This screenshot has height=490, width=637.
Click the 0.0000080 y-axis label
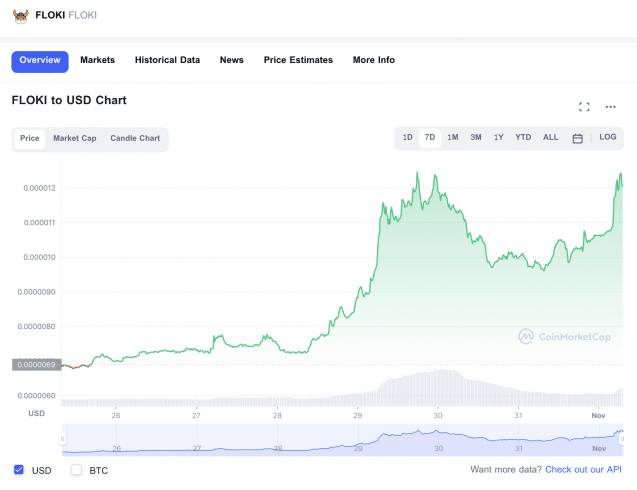pos(36,326)
